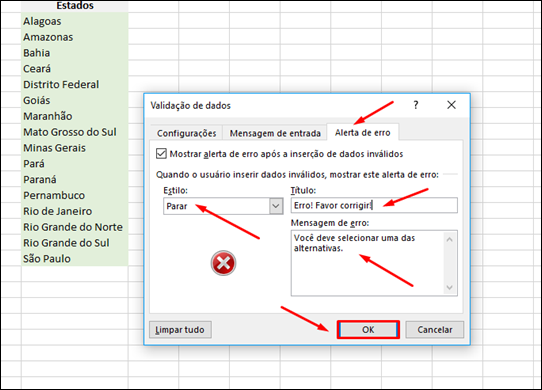Close the Validação de dados dialog
The image size is (542, 390).
tap(451, 105)
